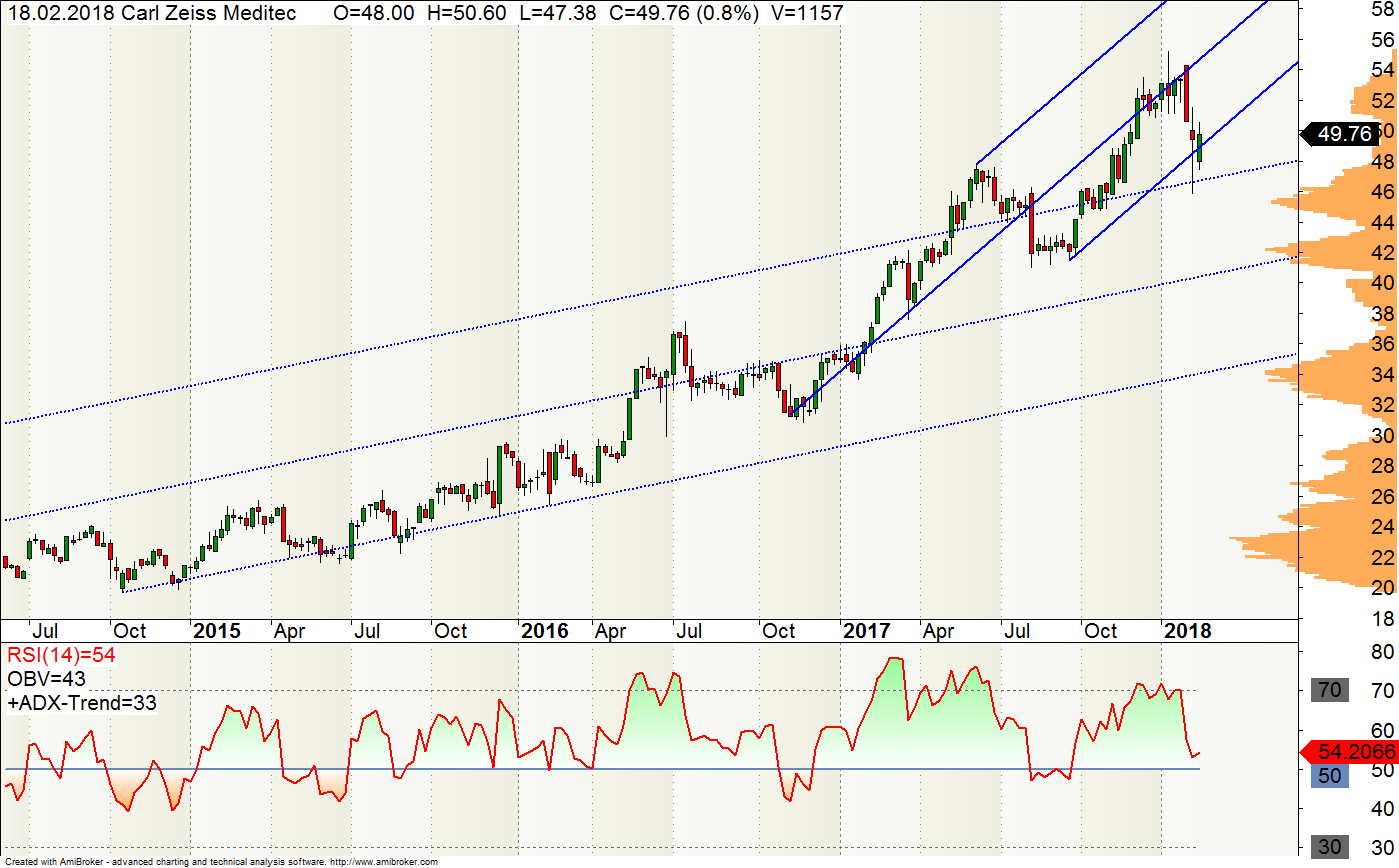Click price axis value '26'
Viewport: 1399px width, 868px height.
(x=1384, y=497)
